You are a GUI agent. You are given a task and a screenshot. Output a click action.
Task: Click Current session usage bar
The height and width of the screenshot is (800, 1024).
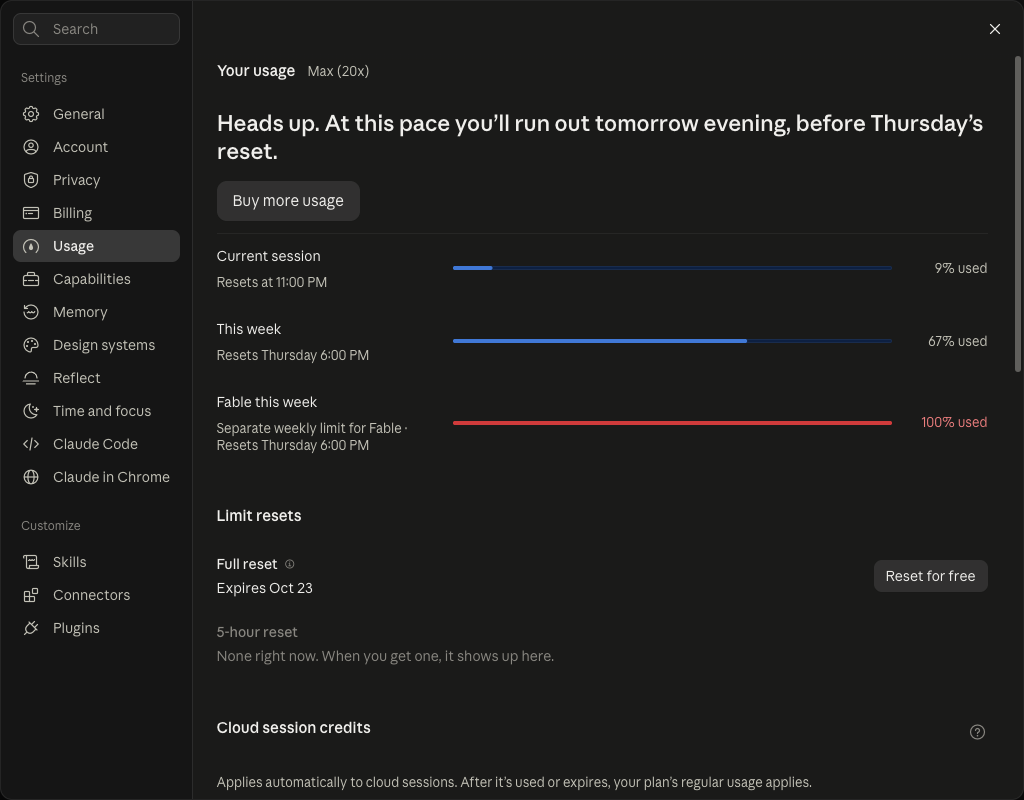click(672, 268)
